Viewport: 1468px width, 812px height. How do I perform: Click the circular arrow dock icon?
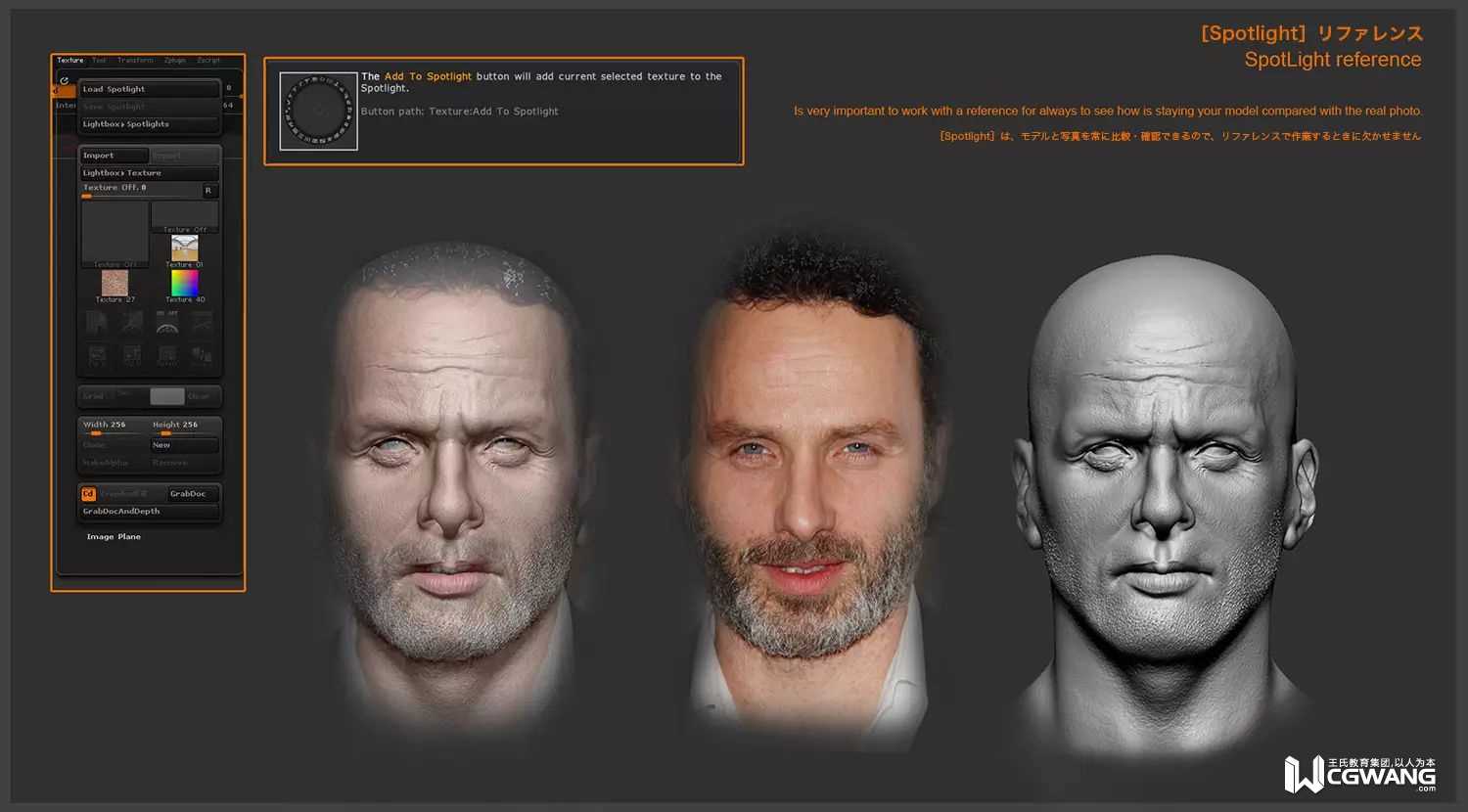coord(65,80)
